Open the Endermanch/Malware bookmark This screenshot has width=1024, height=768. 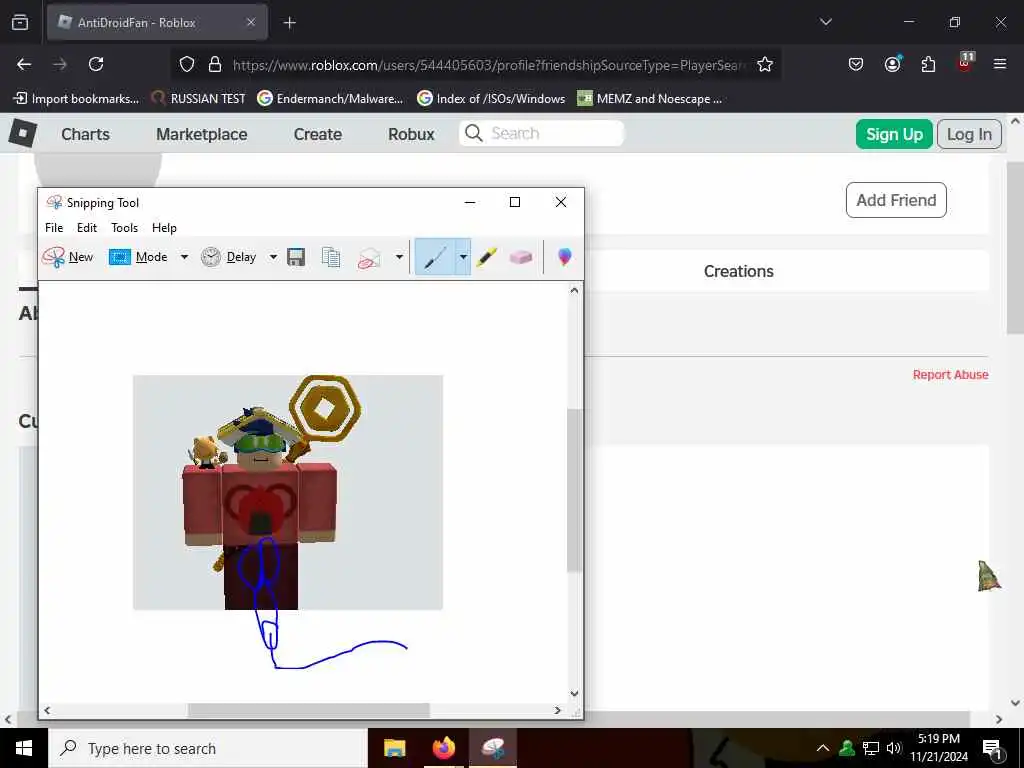tap(330, 99)
